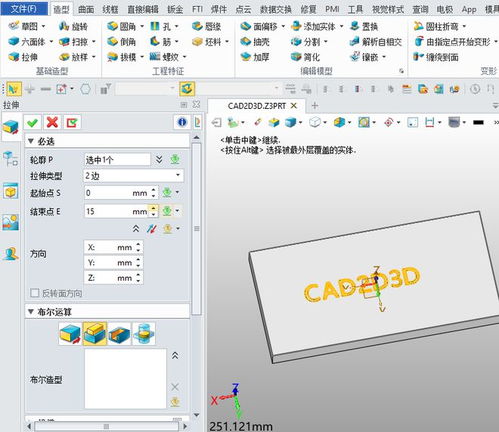The image size is (499, 432).
Task: Select the 缠绕到面 wrap to face tool
Action: tap(436, 57)
